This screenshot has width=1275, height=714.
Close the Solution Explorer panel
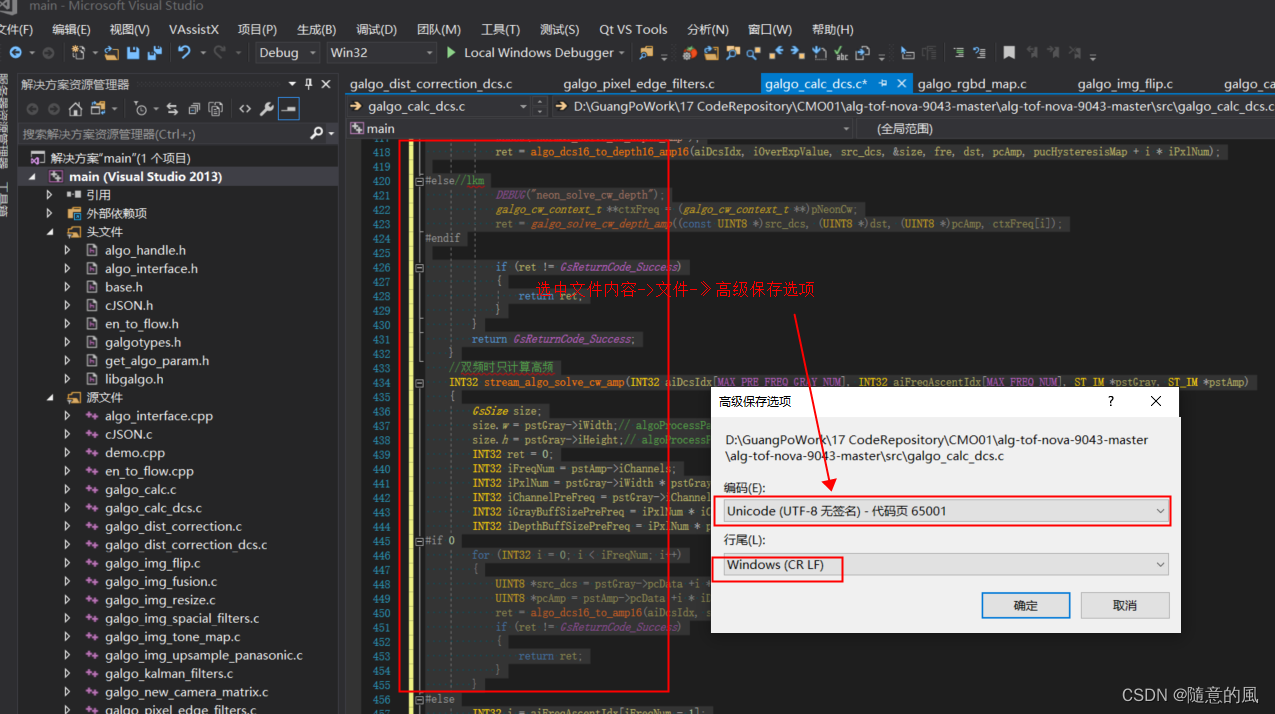click(326, 84)
